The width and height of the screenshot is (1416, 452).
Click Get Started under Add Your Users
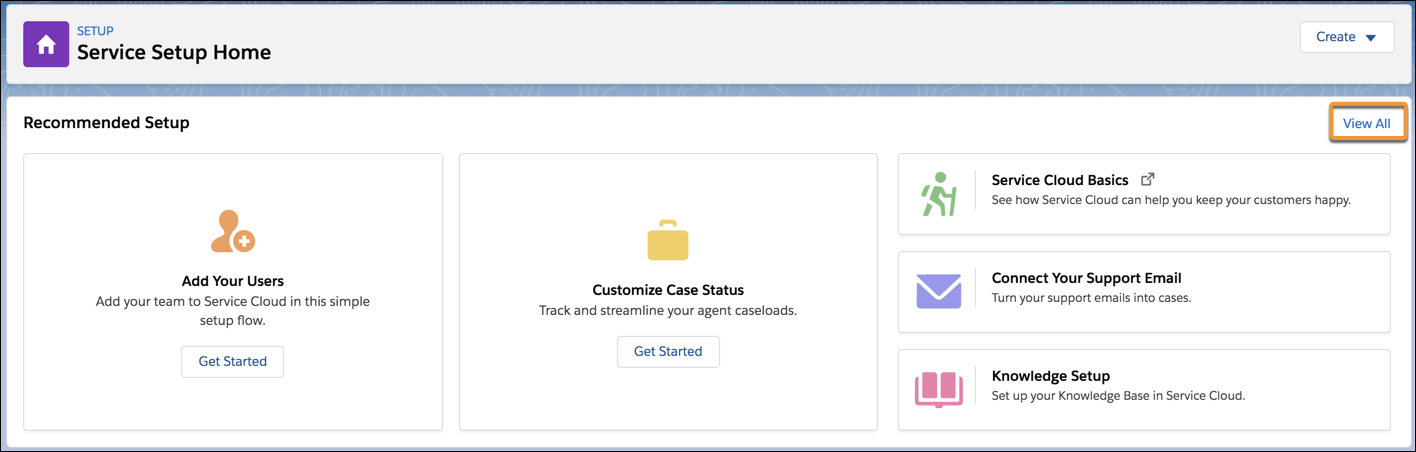232,361
